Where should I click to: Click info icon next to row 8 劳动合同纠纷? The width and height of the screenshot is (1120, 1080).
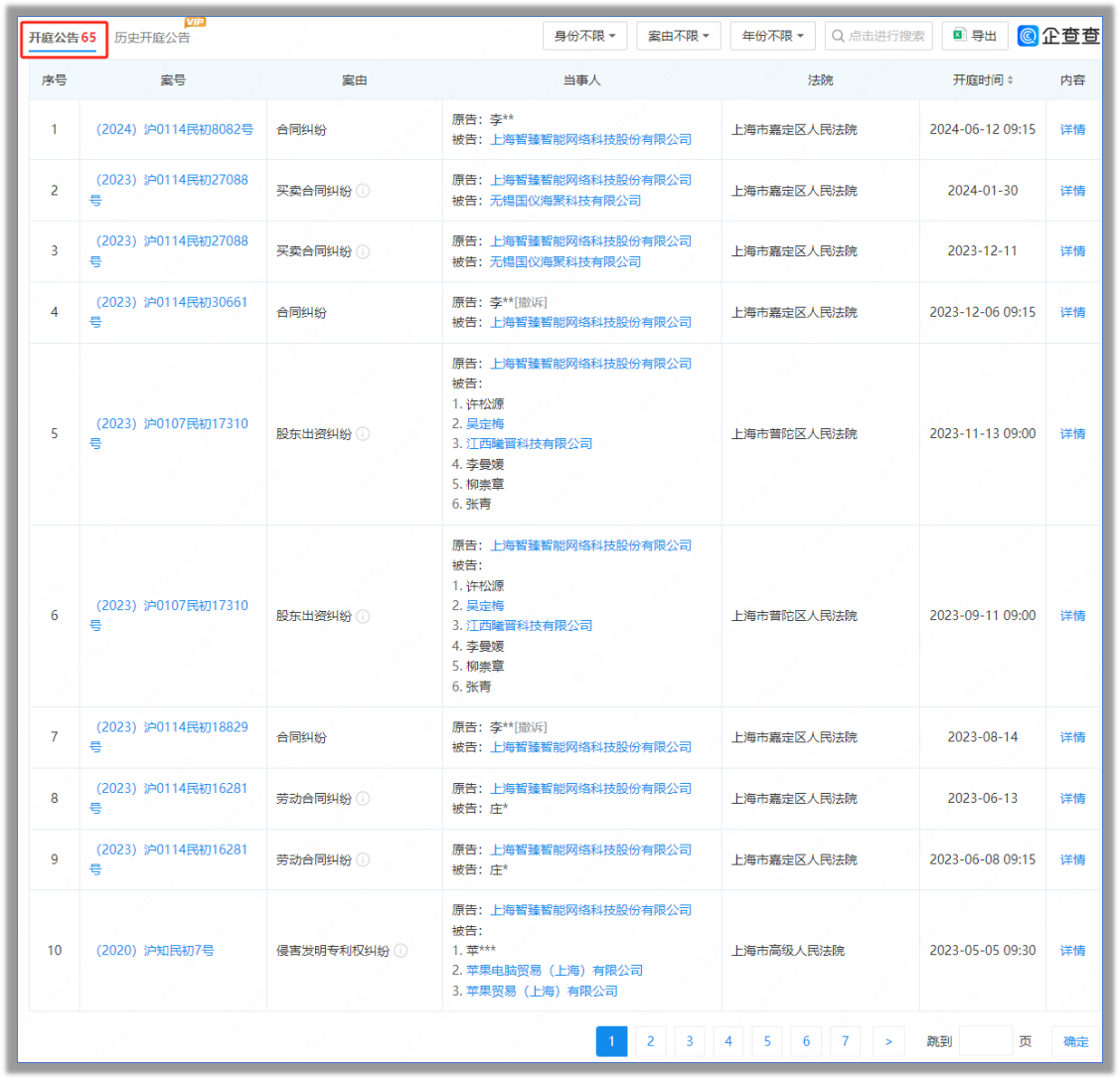[363, 799]
